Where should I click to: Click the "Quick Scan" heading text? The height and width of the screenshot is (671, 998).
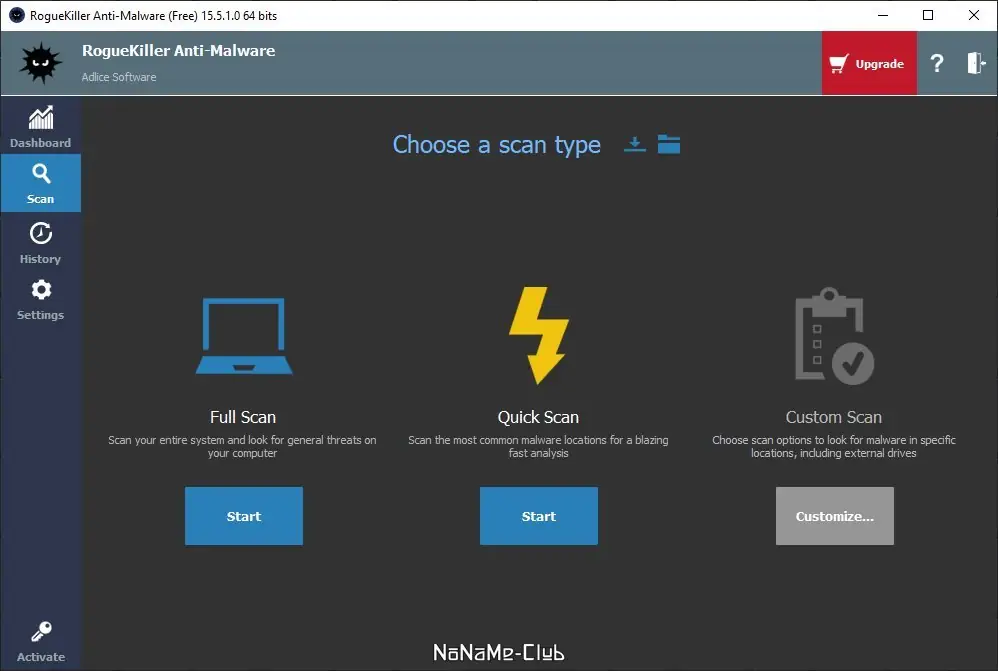click(x=538, y=417)
